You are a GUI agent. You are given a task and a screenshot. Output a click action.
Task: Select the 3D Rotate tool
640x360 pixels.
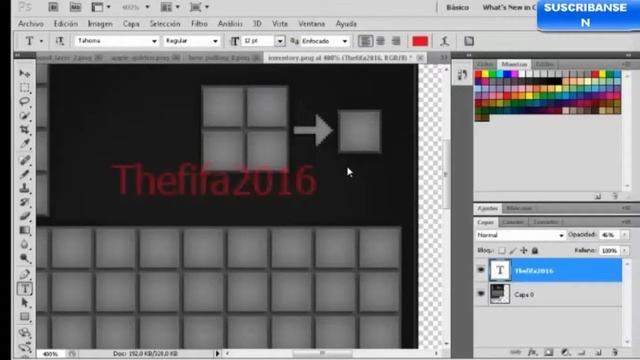pos(25,333)
